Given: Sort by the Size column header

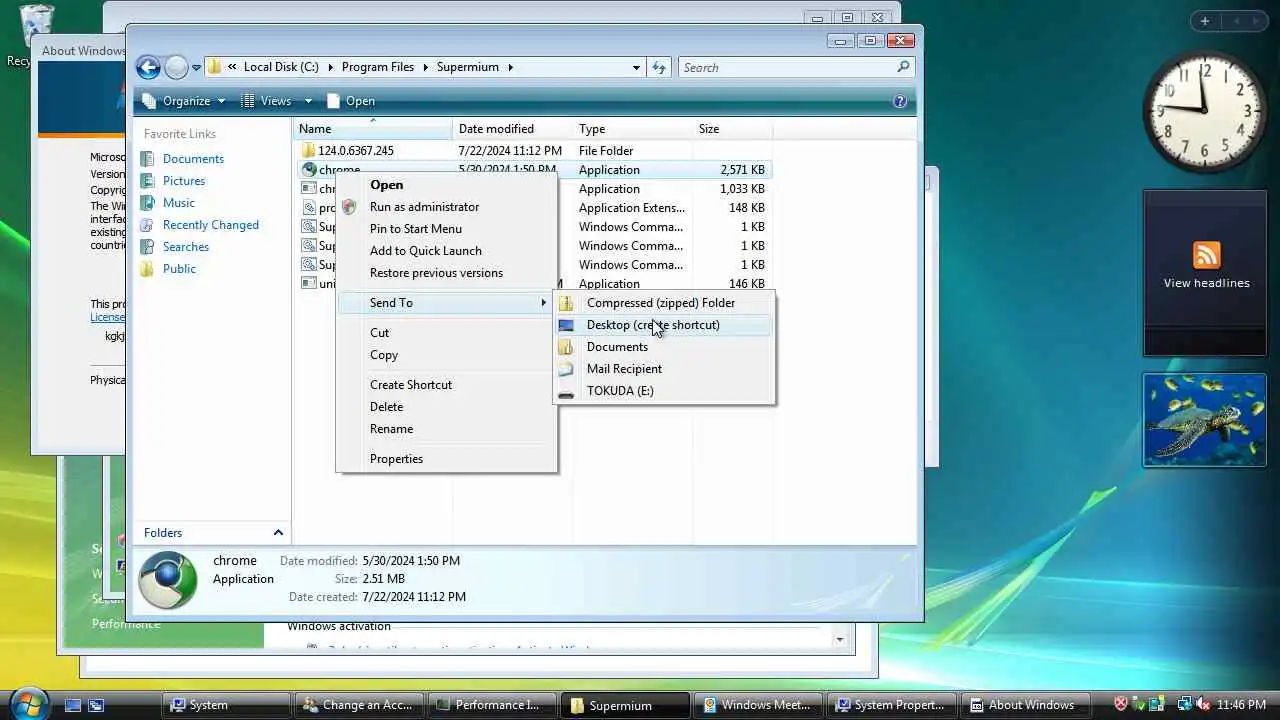Looking at the screenshot, I should [x=733, y=129].
